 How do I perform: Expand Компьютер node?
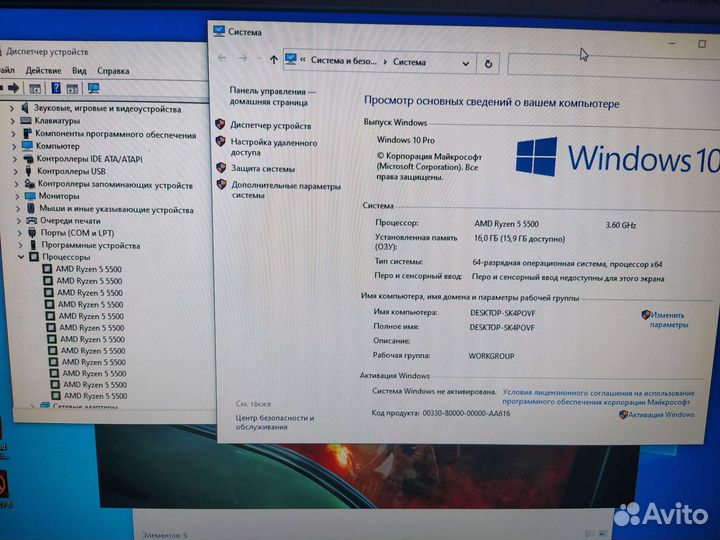click(x=14, y=146)
